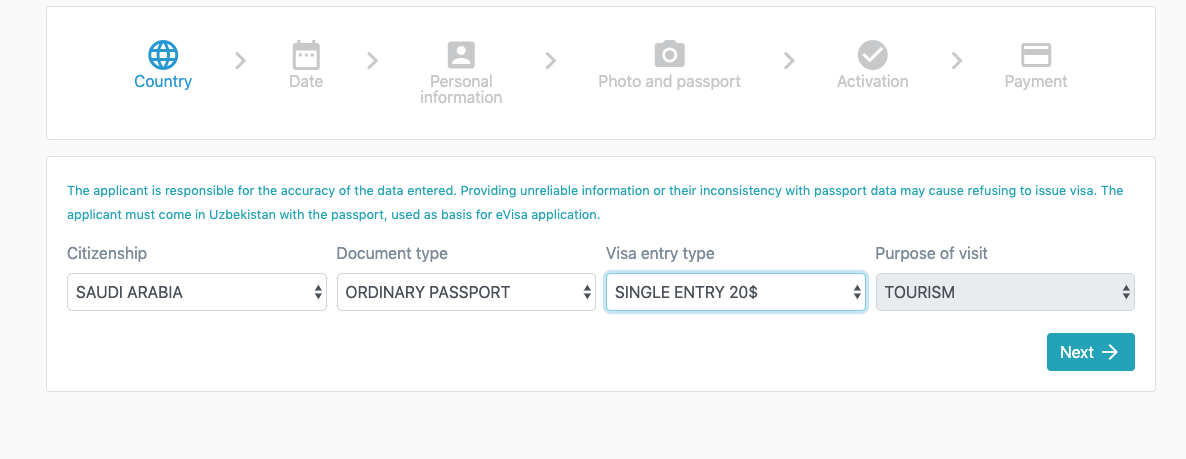This screenshot has height=459, width=1186.
Task: Go to Photo and passport step label
Action: click(669, 82)
